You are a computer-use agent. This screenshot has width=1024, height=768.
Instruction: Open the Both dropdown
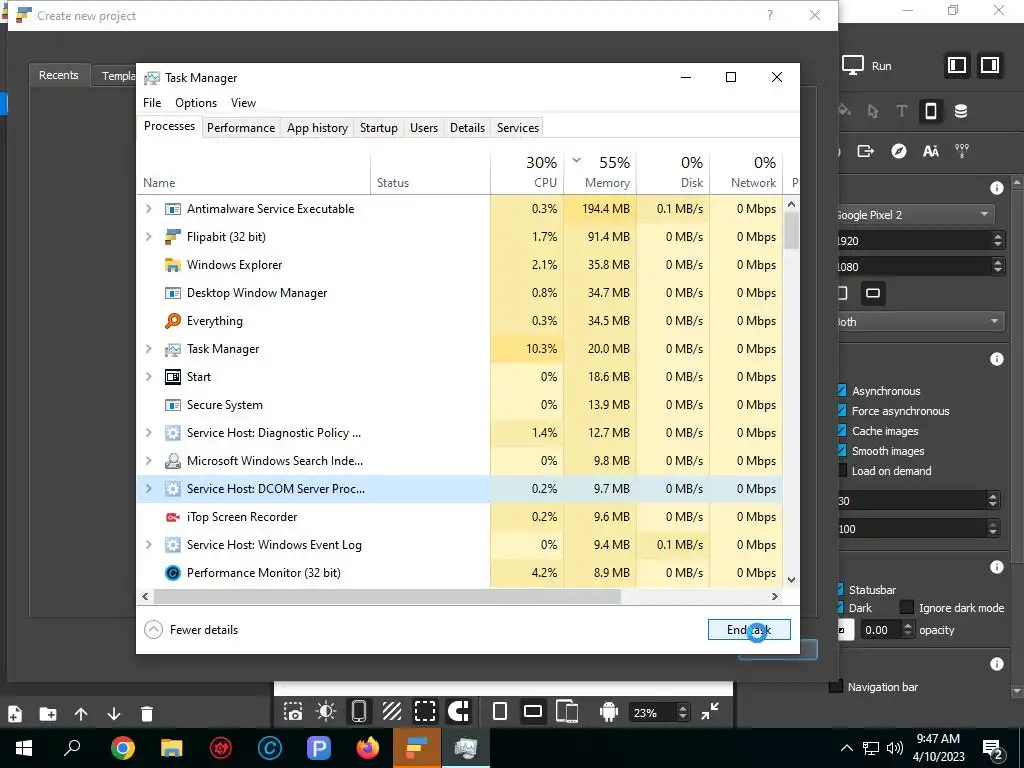click(920, 321)
